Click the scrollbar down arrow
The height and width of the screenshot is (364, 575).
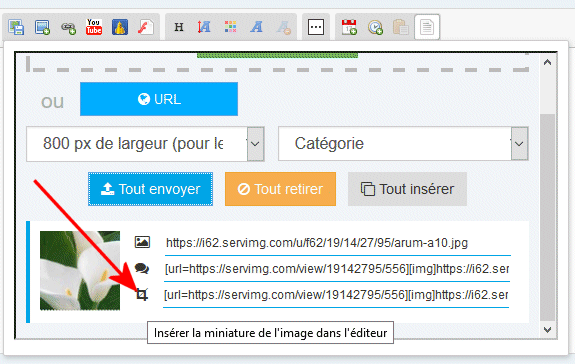tap(547, 330)
